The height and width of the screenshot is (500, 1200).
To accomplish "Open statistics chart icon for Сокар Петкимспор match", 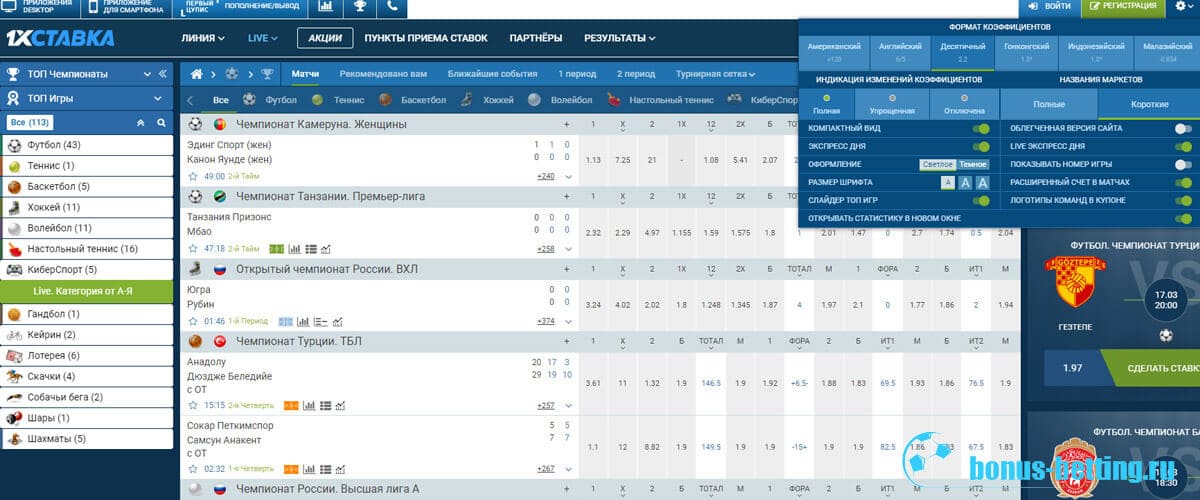I will [x=309, y=468].
